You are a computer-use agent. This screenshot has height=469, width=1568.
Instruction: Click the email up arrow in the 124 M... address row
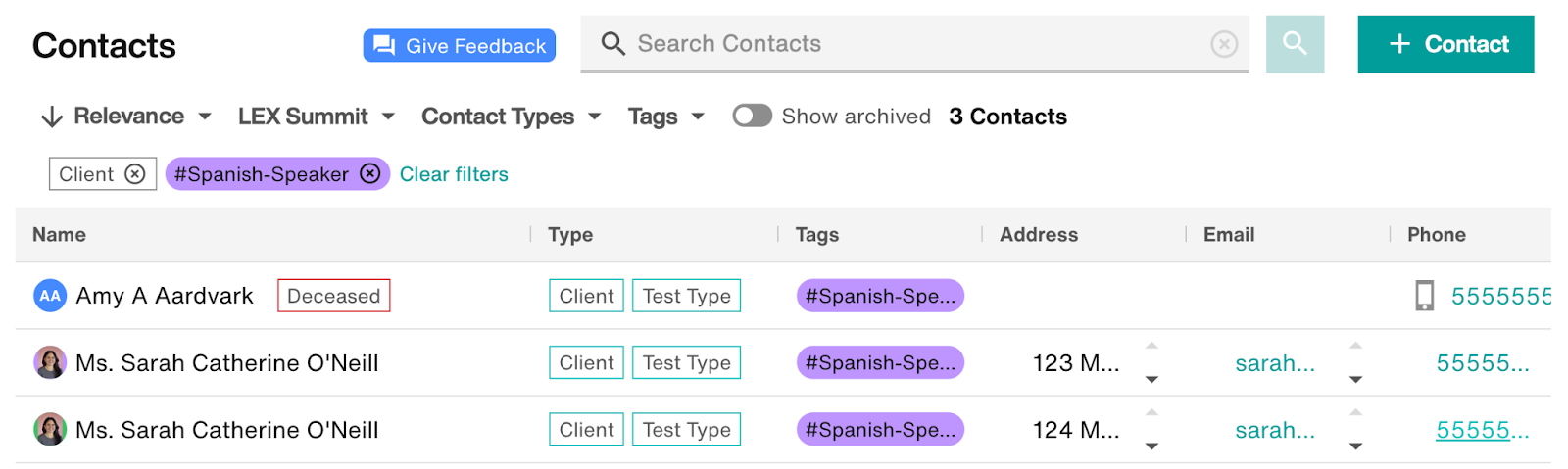pos(1356,412)
